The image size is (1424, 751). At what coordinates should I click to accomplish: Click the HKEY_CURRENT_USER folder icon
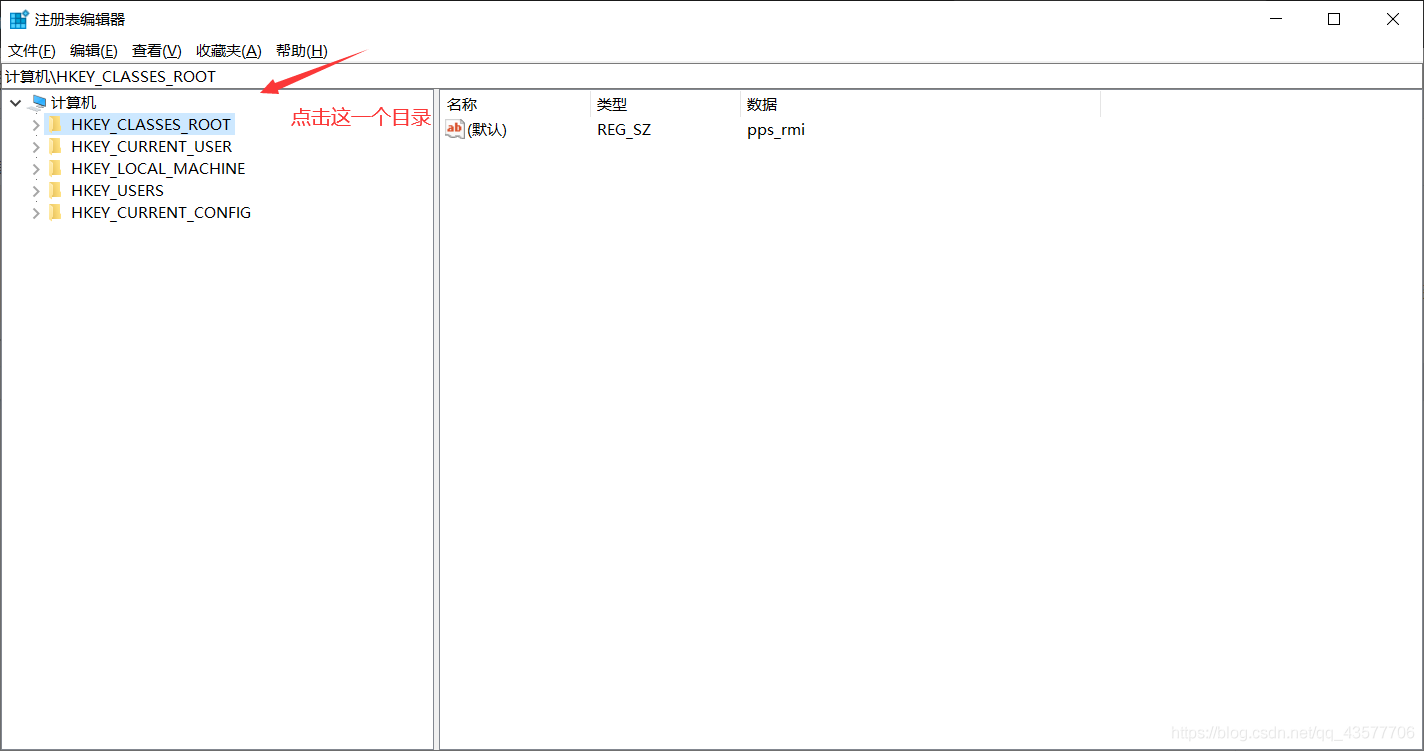[x=55, y=146]
